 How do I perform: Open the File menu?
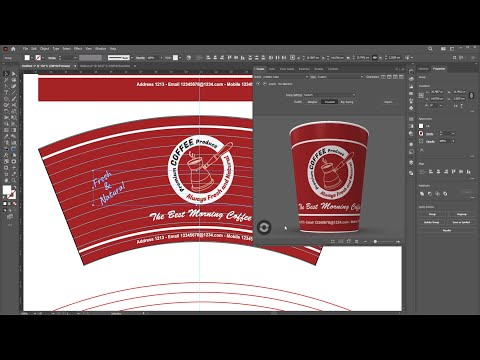click(25, 49)
